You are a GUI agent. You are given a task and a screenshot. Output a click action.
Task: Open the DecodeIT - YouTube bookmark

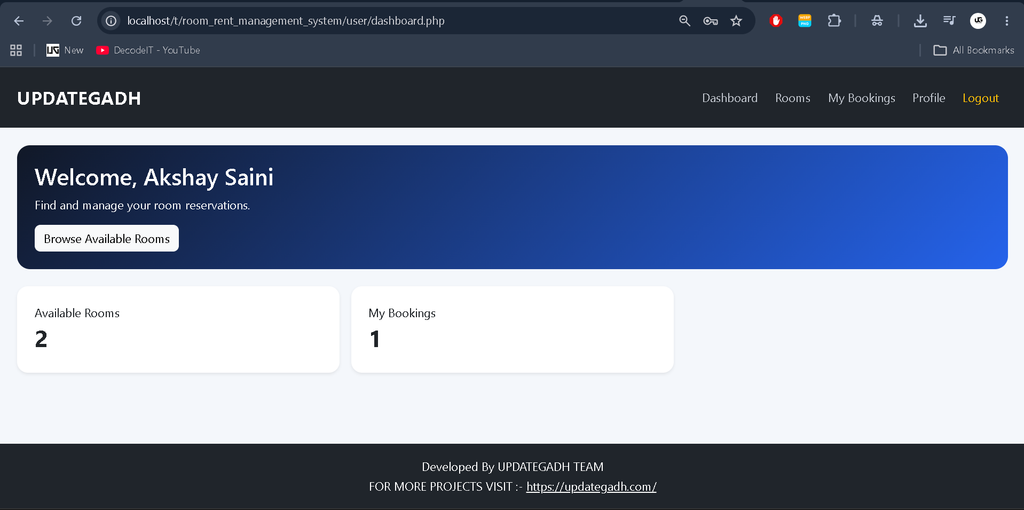tap(148, 50)
